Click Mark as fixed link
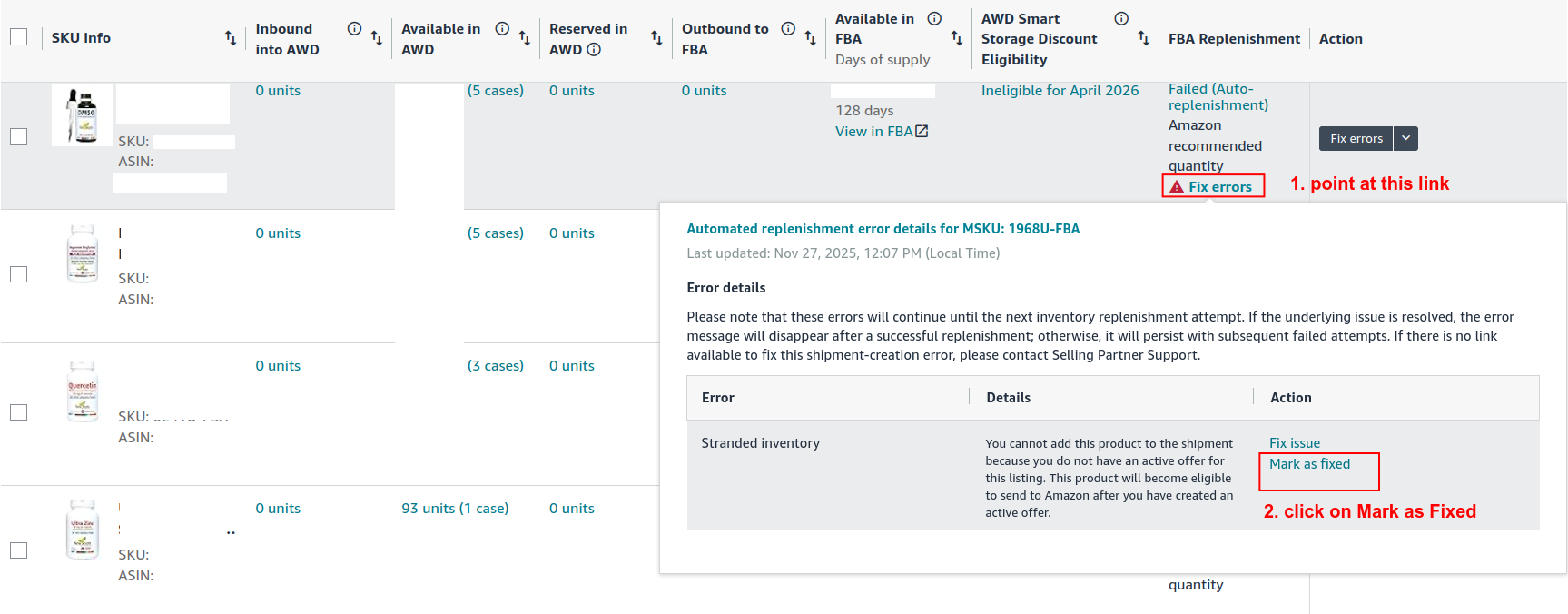Viewport: 1568px width, 614px height. [1309, 464]
